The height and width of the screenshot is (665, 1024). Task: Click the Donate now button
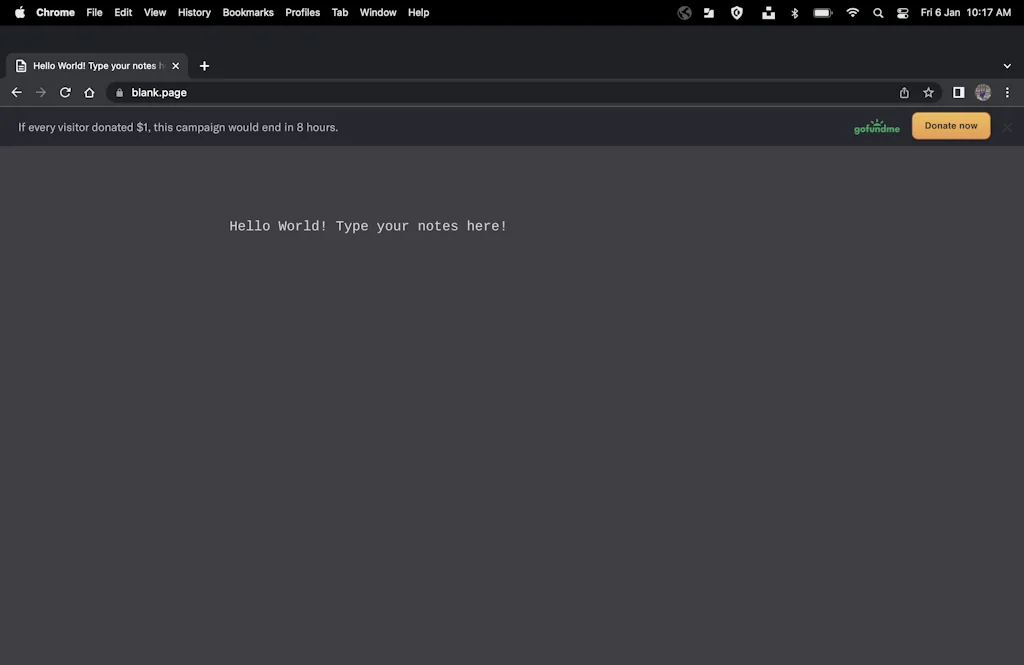point(950,125)
